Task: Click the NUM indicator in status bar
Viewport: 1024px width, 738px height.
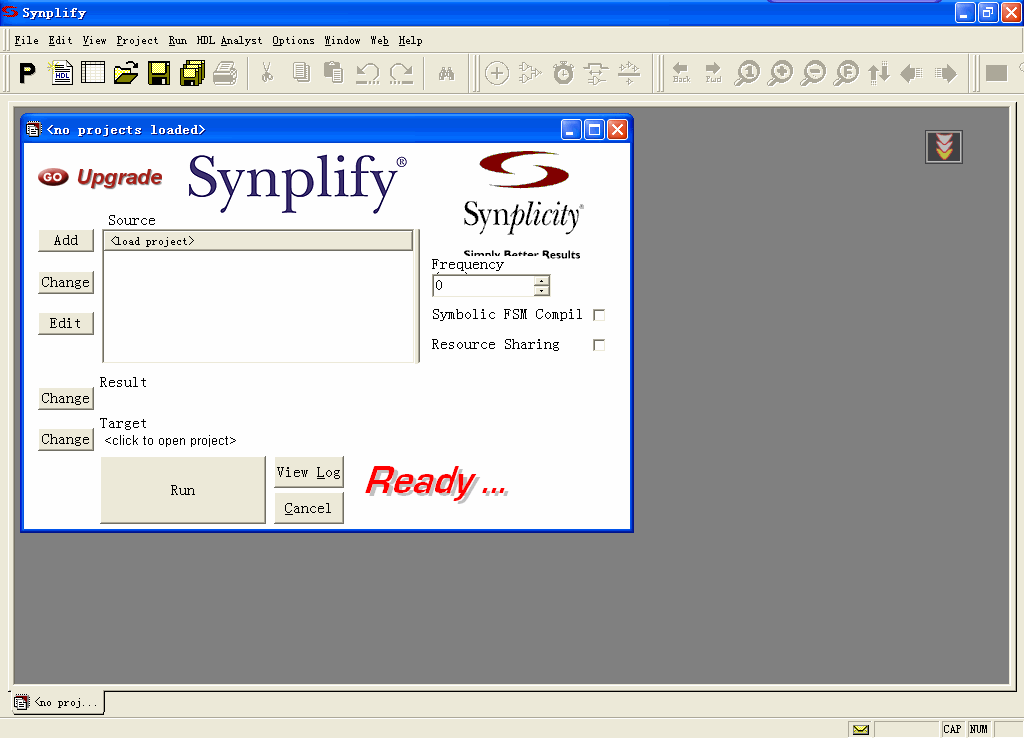Action: click(x=979, y=730)
